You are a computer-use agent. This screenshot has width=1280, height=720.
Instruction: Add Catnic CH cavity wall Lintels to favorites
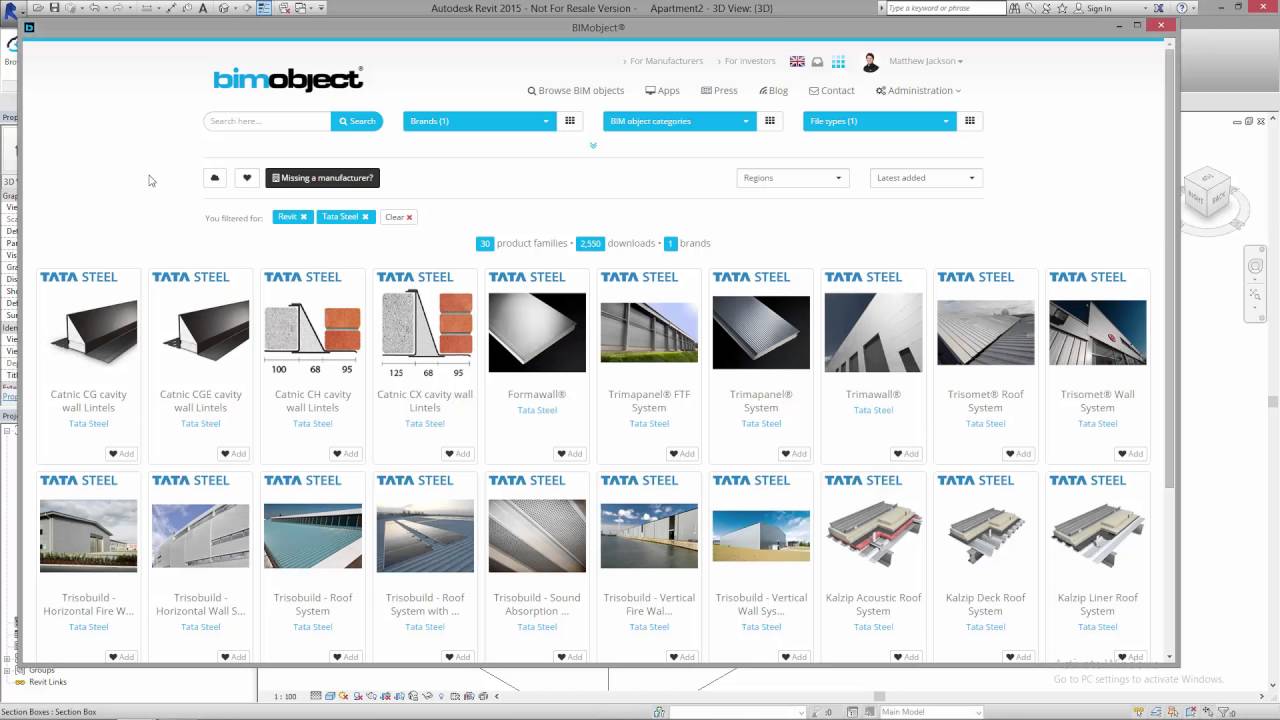coord(345,454)
